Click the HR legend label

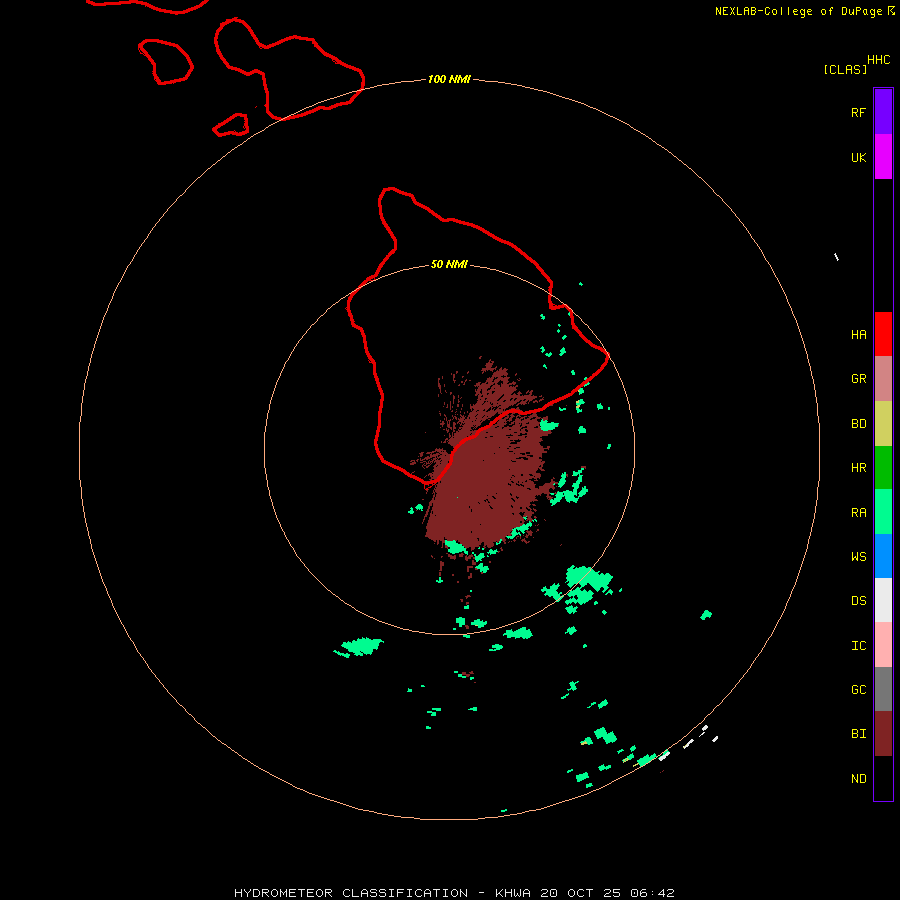click(858, 468)
